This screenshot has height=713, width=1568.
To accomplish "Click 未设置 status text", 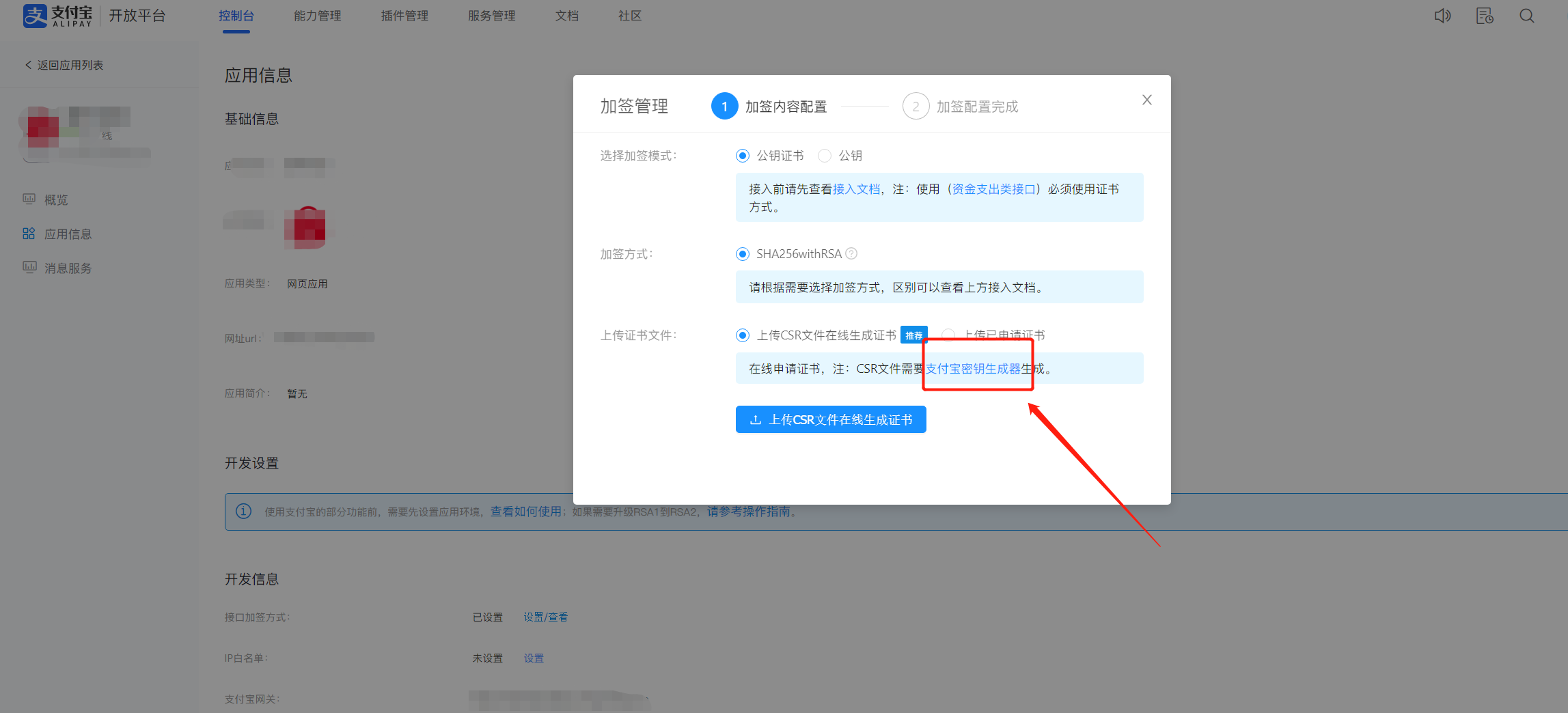I will (488, 658).
